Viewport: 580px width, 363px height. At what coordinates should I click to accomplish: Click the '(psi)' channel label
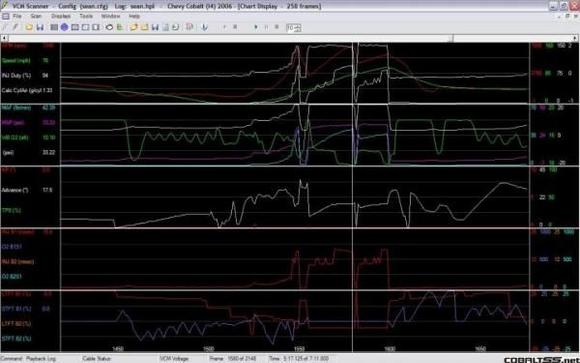[8, 152]
